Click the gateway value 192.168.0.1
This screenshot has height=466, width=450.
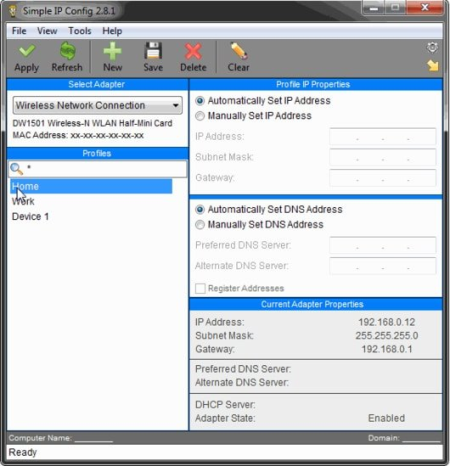(x=387, y=349)
